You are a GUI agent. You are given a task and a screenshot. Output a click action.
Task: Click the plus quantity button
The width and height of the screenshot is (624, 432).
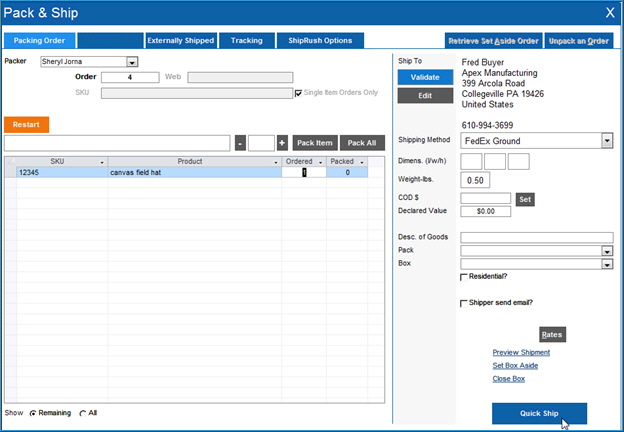pyautogui.click(x=282, y=143)
